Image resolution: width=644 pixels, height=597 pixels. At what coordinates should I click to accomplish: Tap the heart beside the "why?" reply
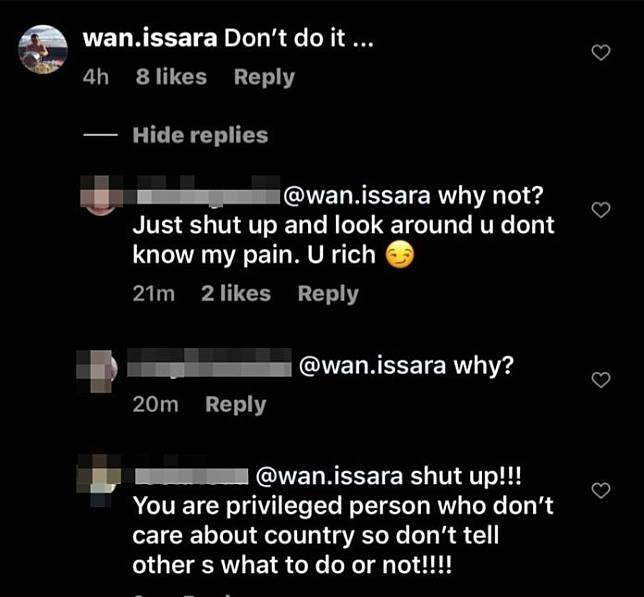[x=601, y=380]
